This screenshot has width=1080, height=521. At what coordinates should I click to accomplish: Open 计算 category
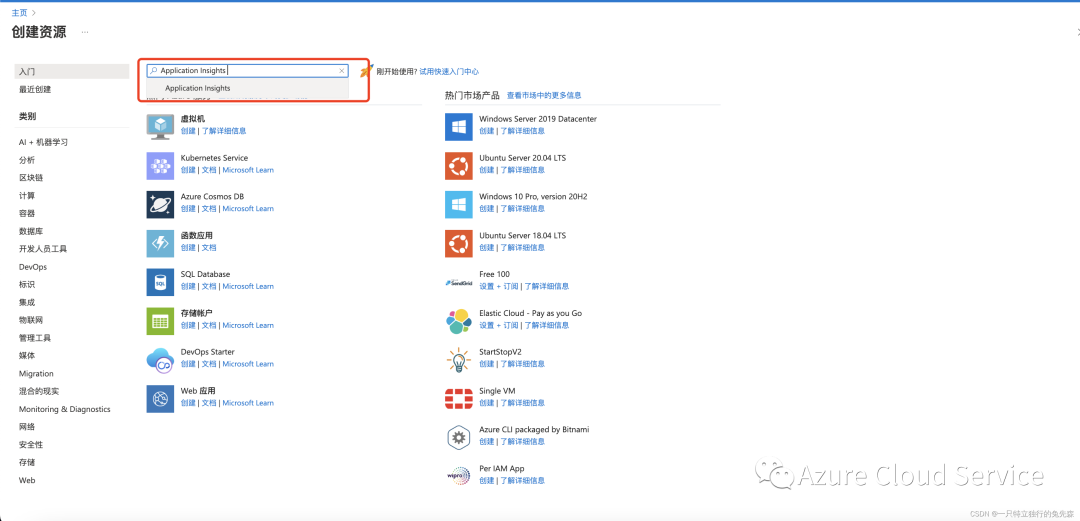(27, 196)
